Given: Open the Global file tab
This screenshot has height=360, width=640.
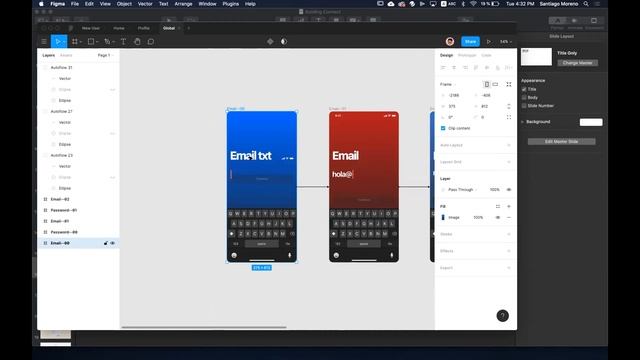Looking at the screenshot, I should click(x=169, y=28).
